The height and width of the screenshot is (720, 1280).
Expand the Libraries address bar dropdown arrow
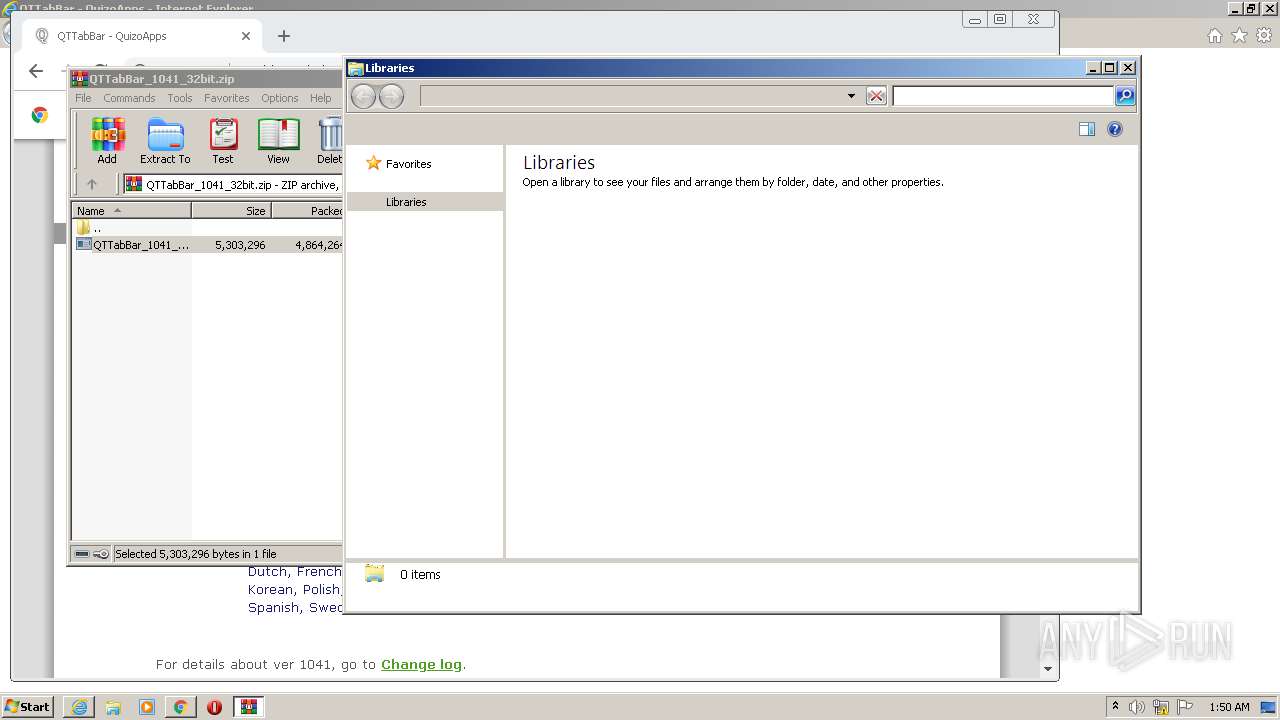[851, 96]
